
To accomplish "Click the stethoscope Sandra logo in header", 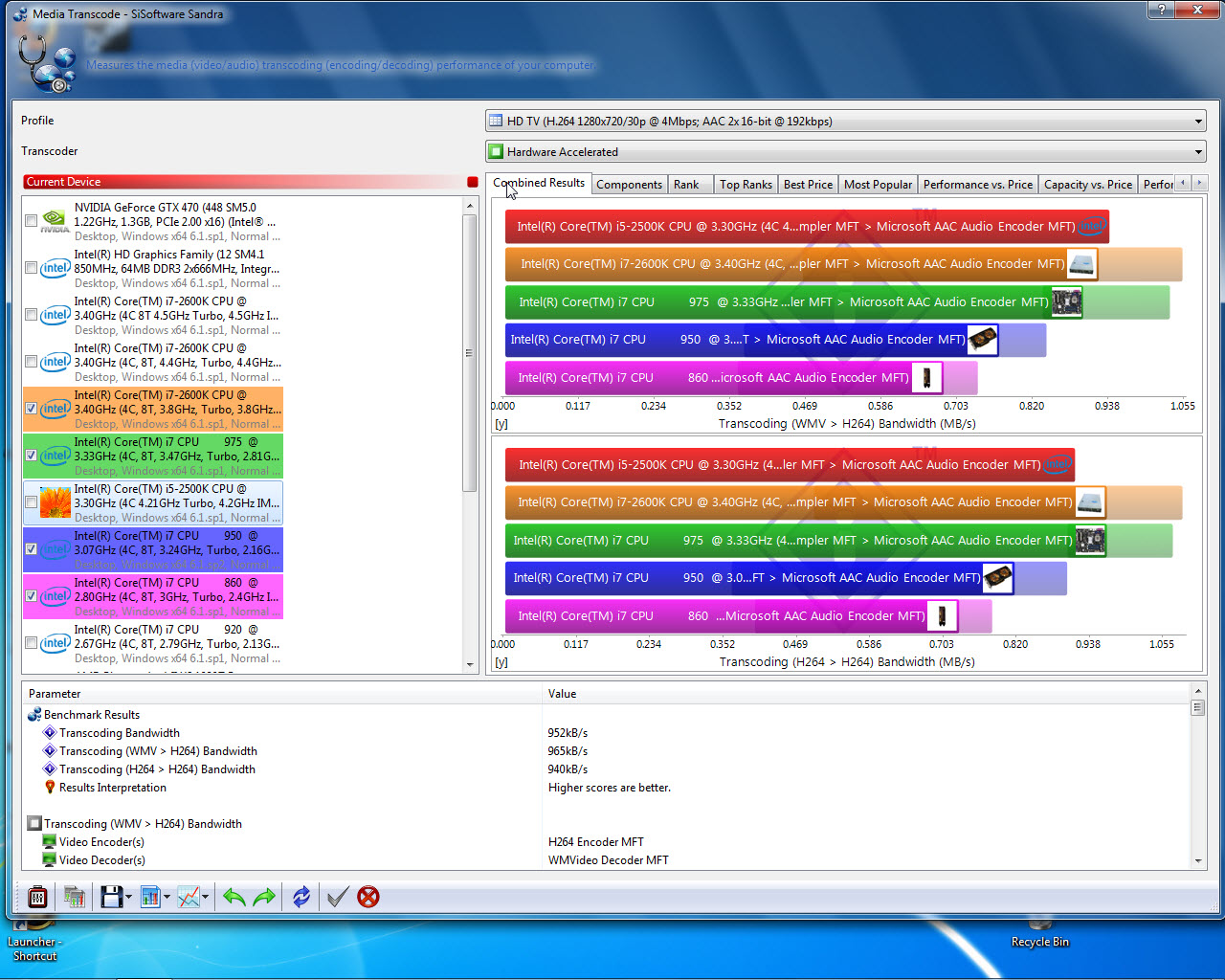I will click(x=46, y=64).
